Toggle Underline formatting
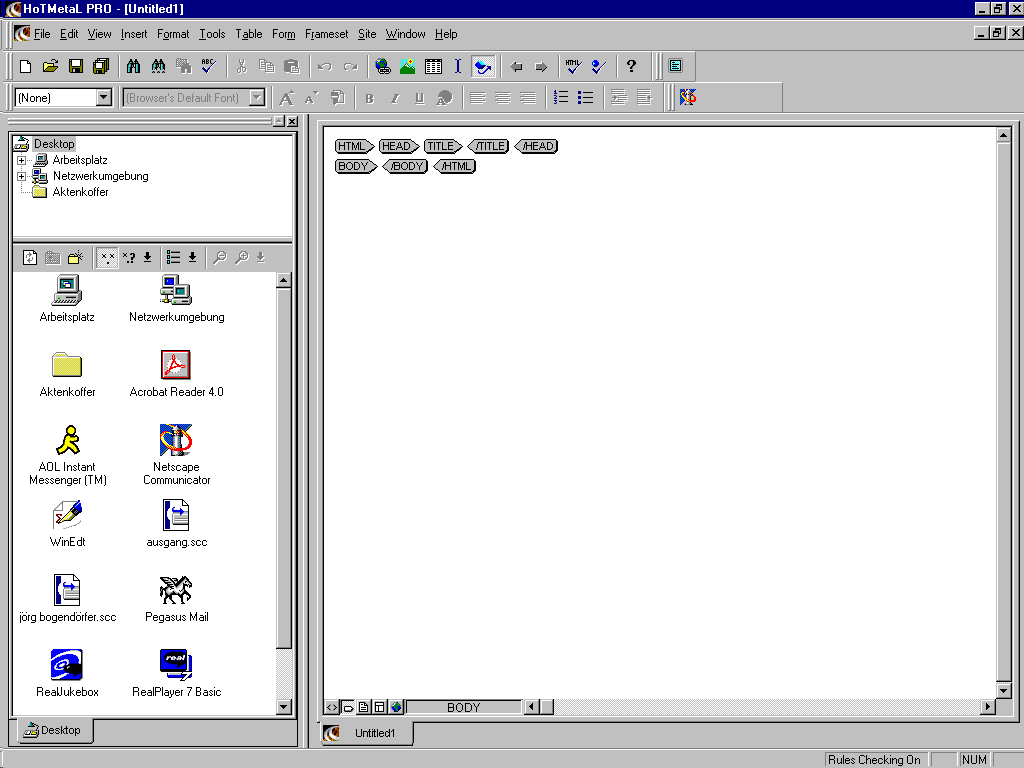This screenshot has height=768, width=1024. [x=419, y=98]
